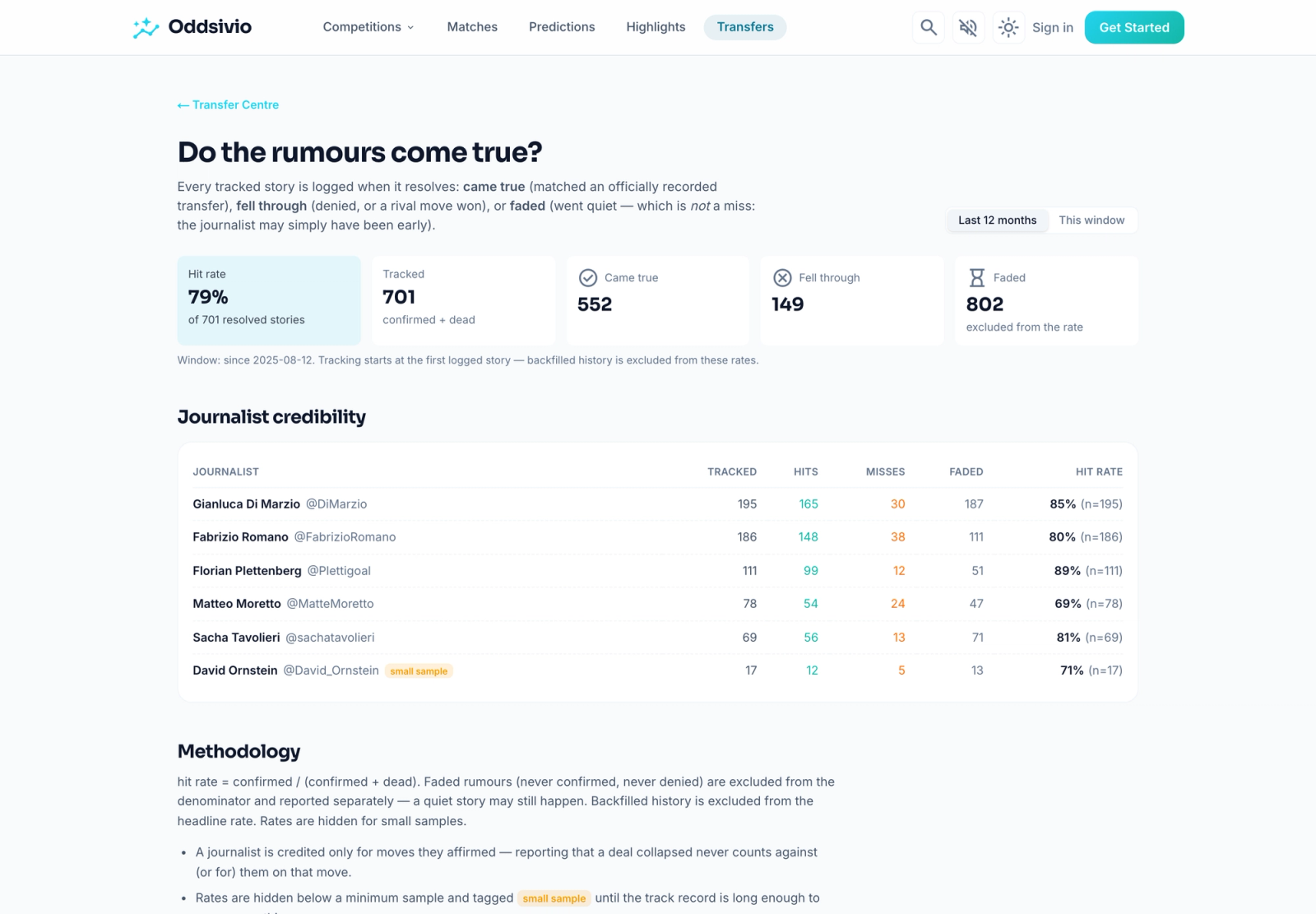This screenshot has width=1316, height=914.
Task: Click the Came true checkmark icon
Action: pos(588,278)
